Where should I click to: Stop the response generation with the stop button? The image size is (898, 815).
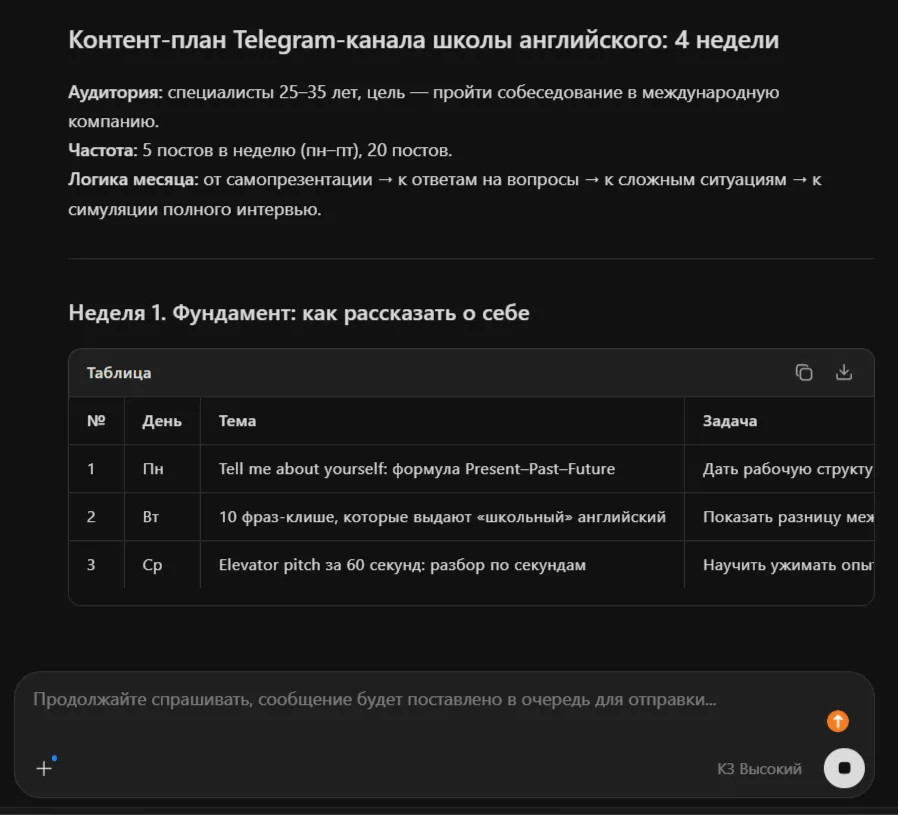[844, 768]
